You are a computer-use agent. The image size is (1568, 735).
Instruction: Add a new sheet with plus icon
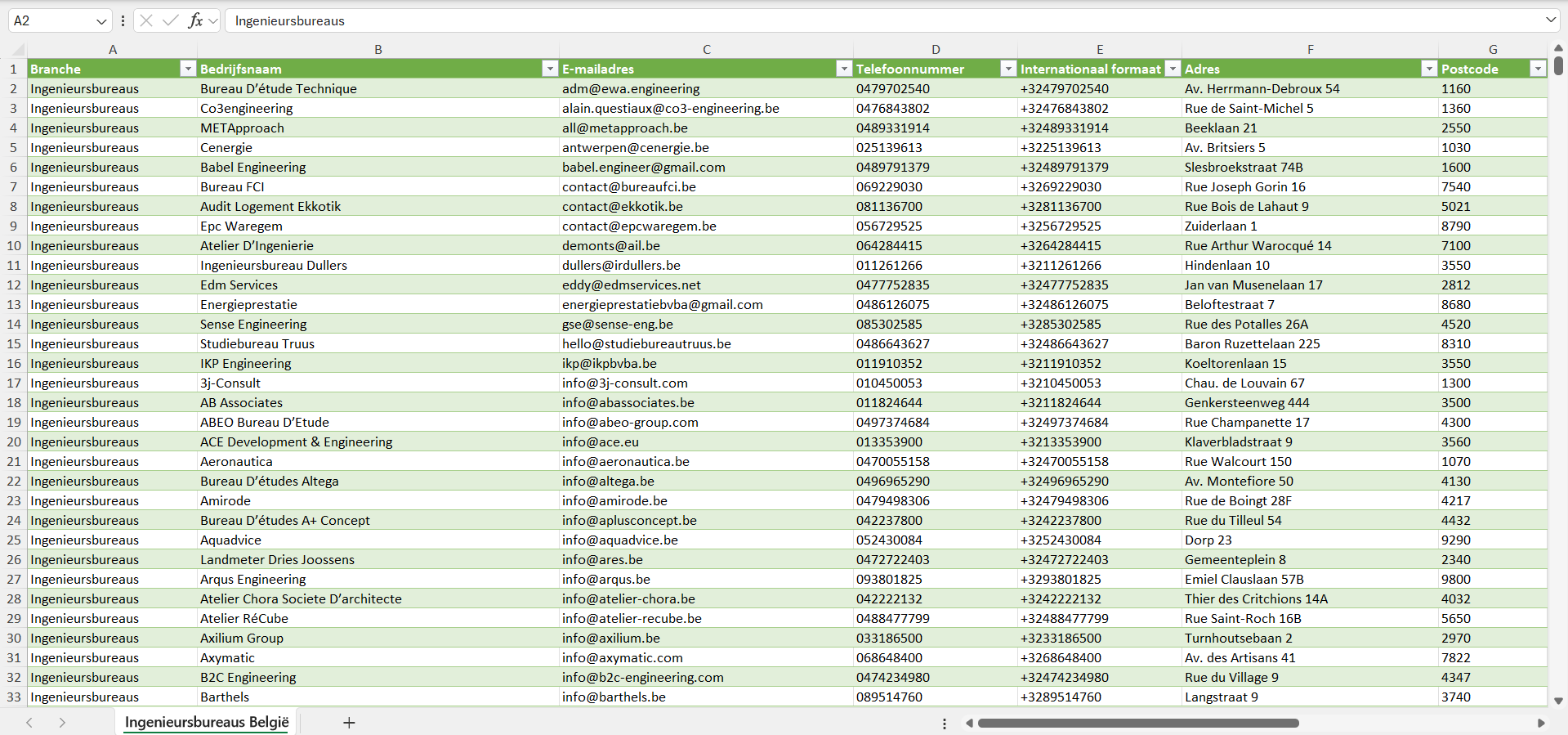click(349, 723)
